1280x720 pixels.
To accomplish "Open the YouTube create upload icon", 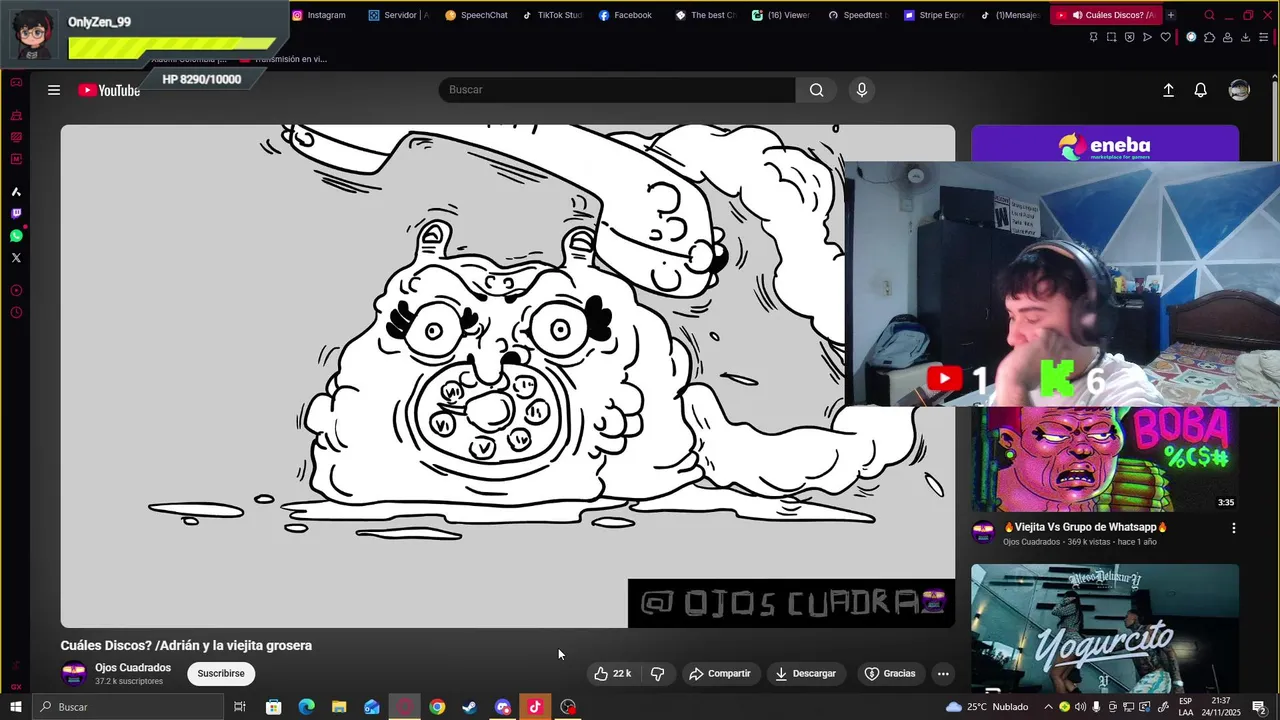I will (1168, 90).
